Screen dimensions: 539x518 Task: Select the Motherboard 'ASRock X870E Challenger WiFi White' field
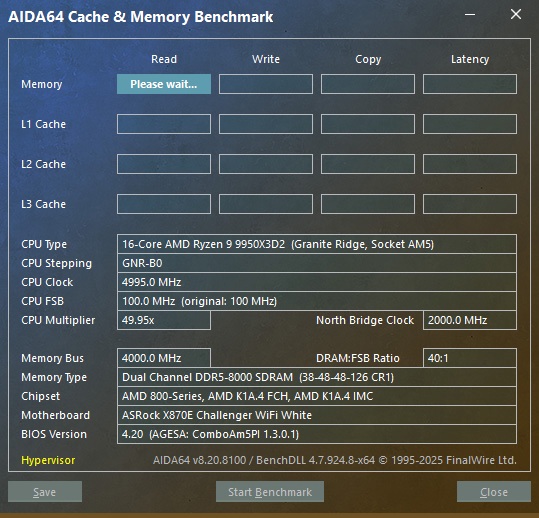(x=317, y=415)
